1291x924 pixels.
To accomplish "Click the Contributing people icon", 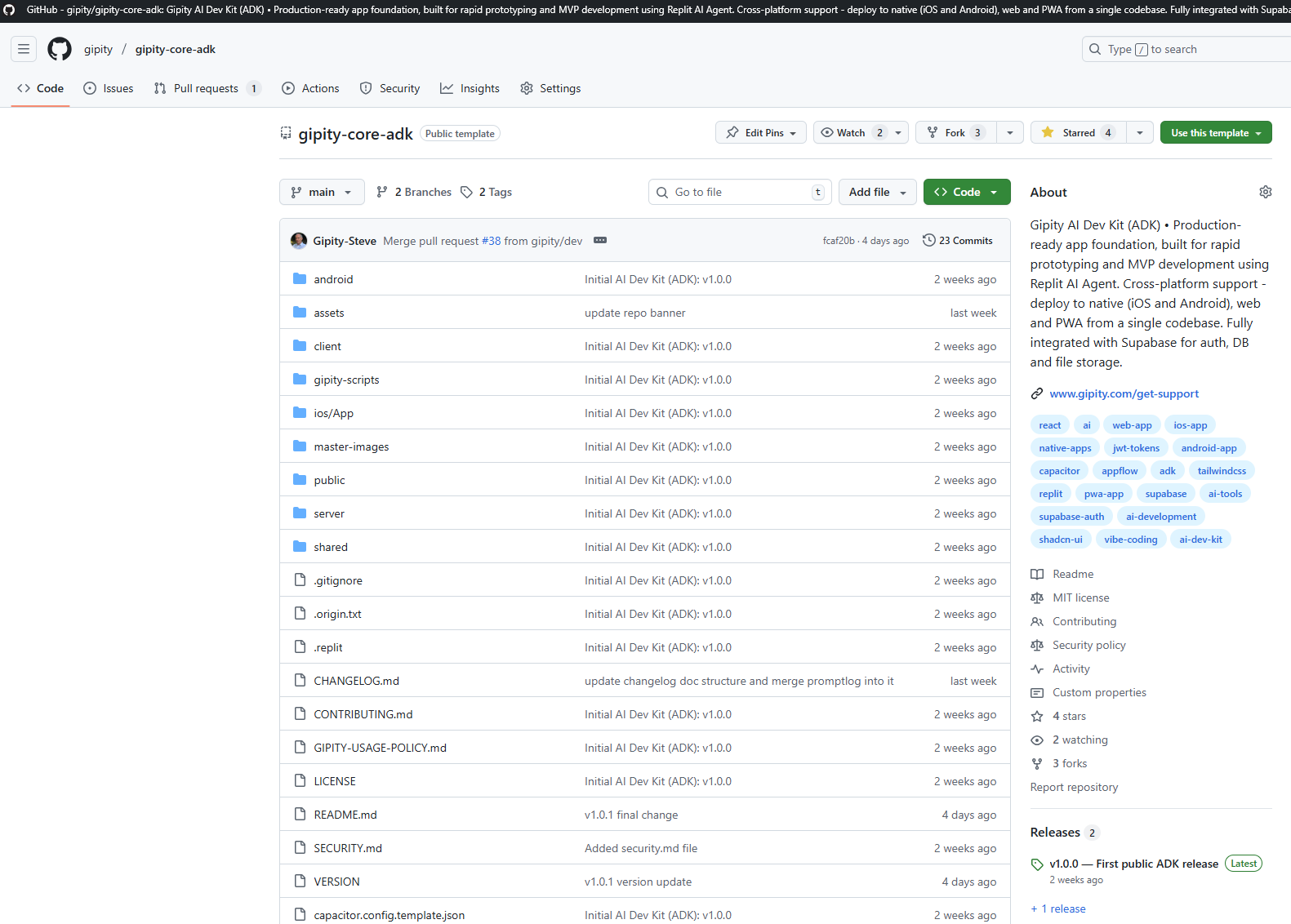I will coord(1037,621).
